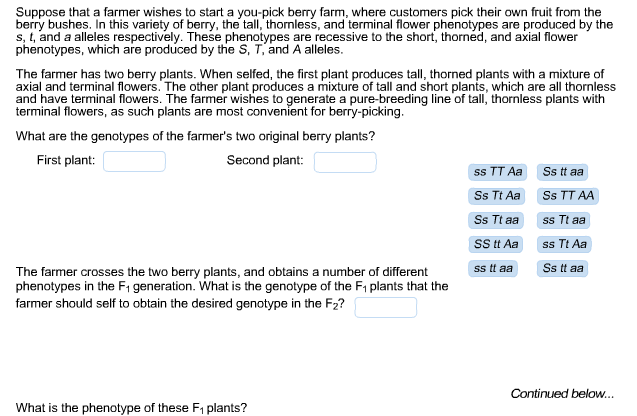
Task: Click Ss tt aa tile beside ss TT Aa
Action: click(x=562, y=172)
